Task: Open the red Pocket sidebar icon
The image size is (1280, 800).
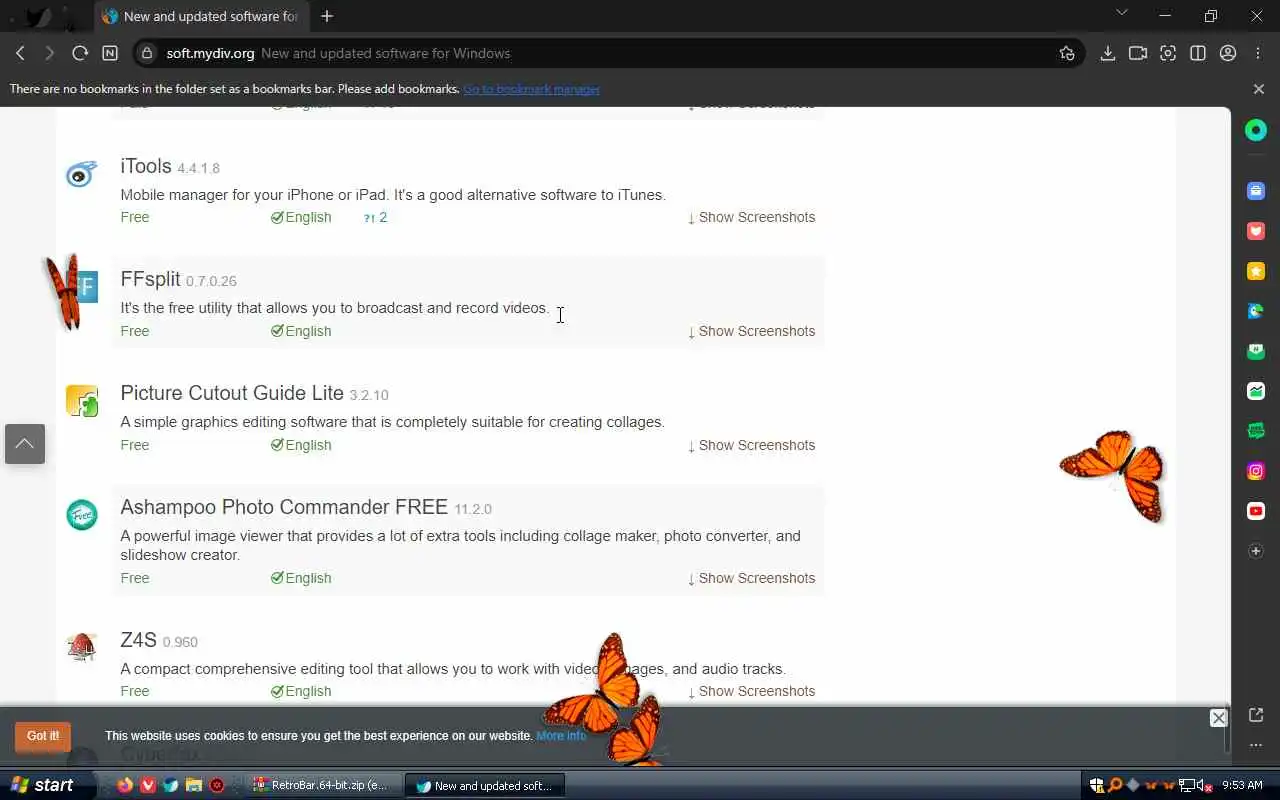Action: (x=1256, y=231)
